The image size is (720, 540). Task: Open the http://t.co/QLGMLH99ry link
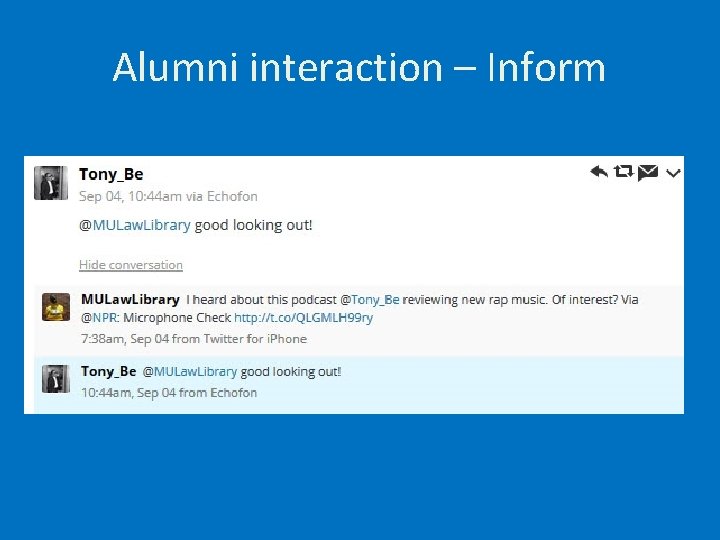[303, 317]
